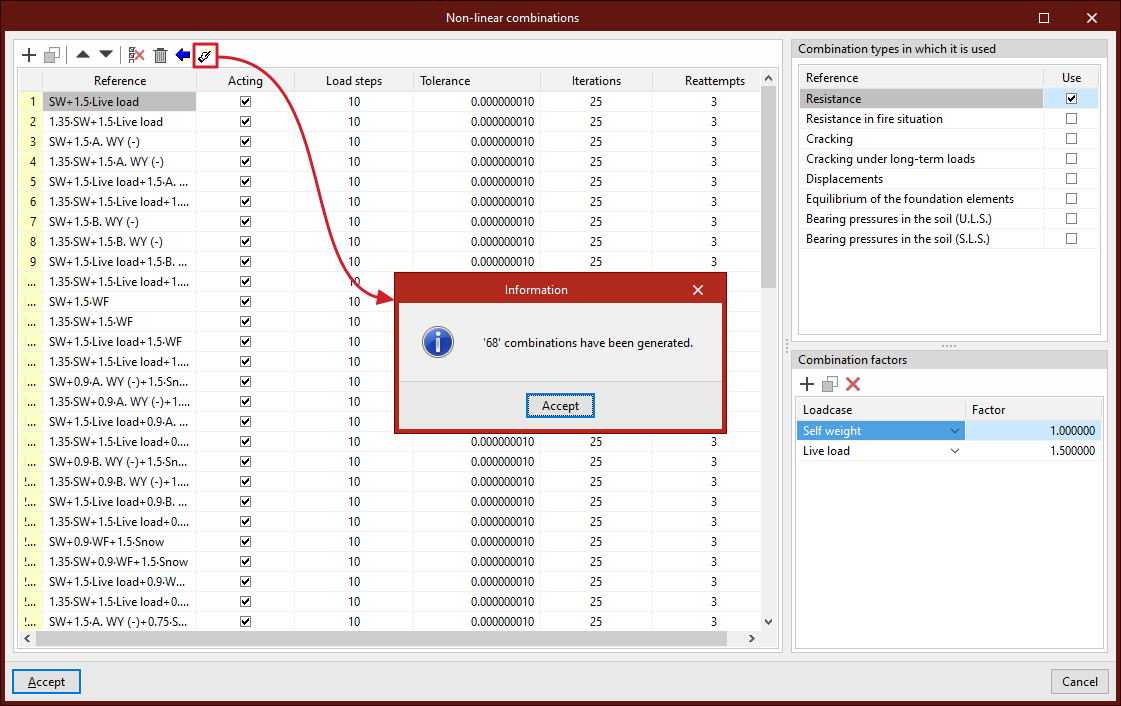Click Accept at bottom of window

click(x=46, y=682)
